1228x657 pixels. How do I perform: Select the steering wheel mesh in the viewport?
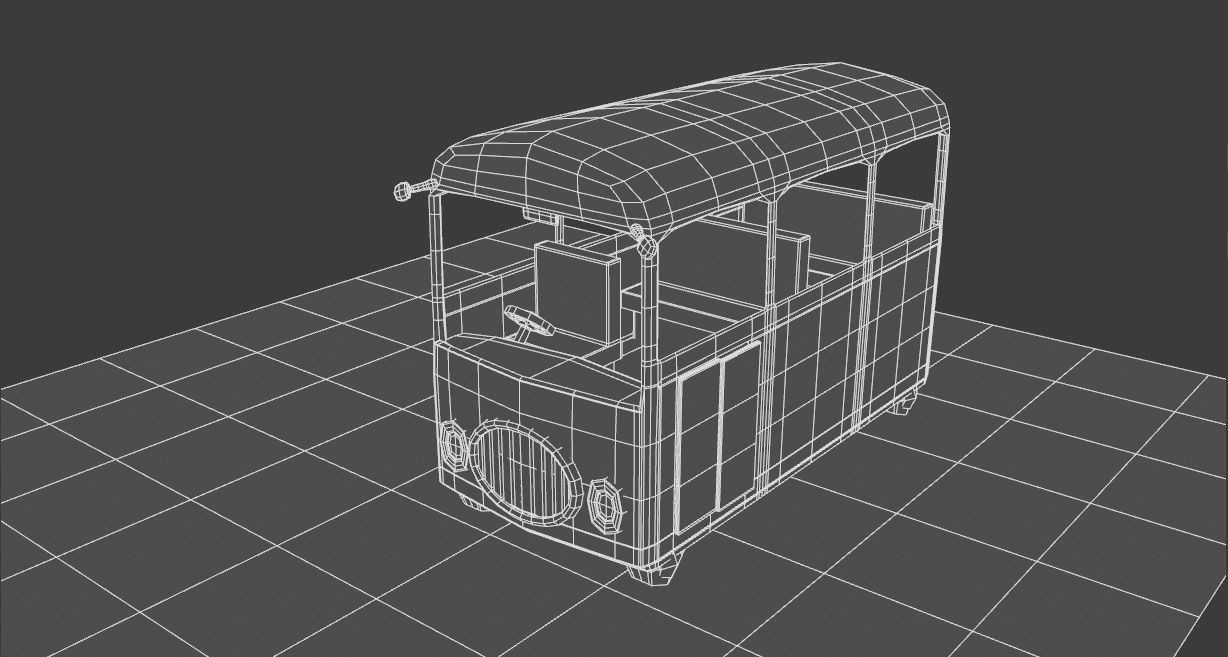[530, 321]
